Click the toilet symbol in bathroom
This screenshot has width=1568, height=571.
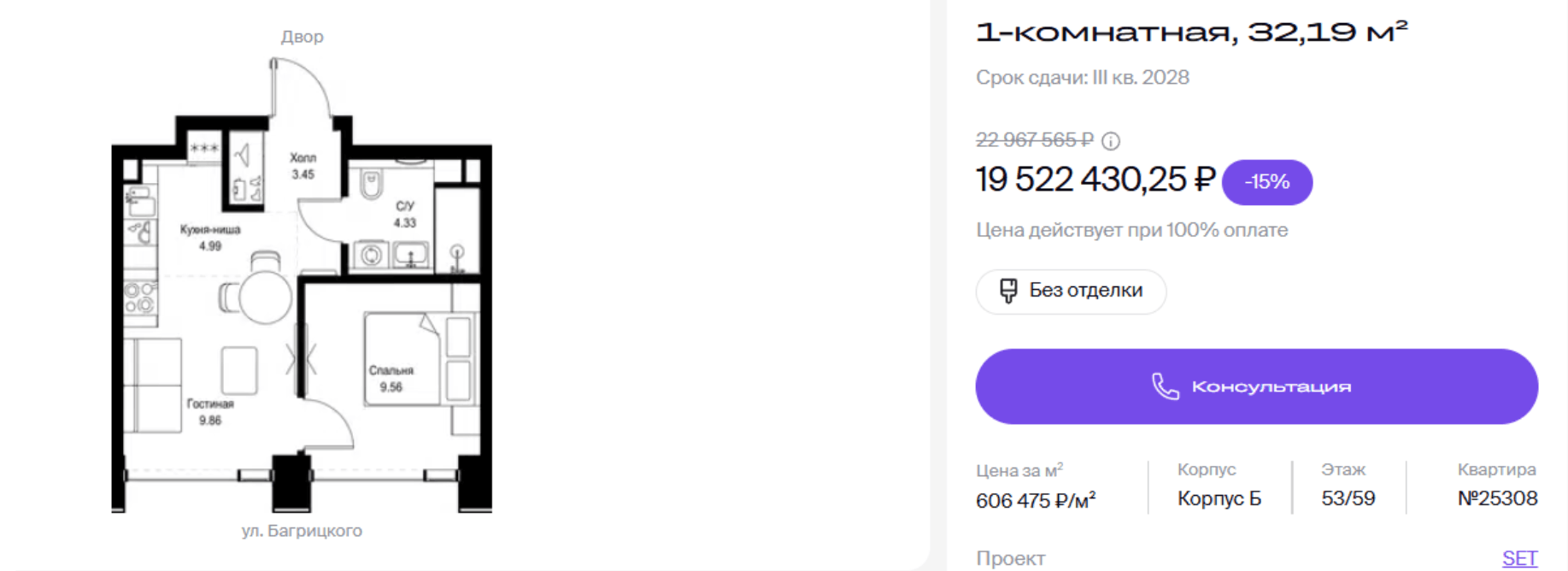click(x=371, y=185)
